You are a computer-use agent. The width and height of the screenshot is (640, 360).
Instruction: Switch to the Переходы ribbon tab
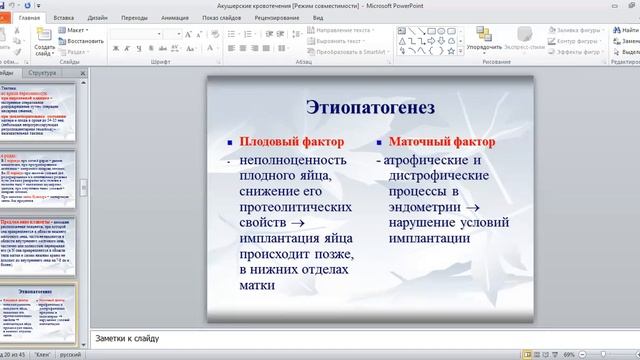(x=134, y=18)
